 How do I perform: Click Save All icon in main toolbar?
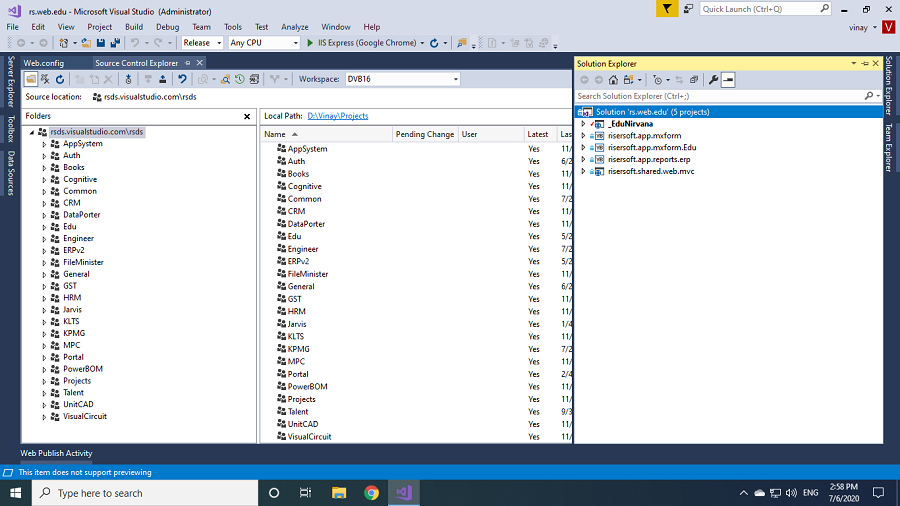tap(115, 43)
